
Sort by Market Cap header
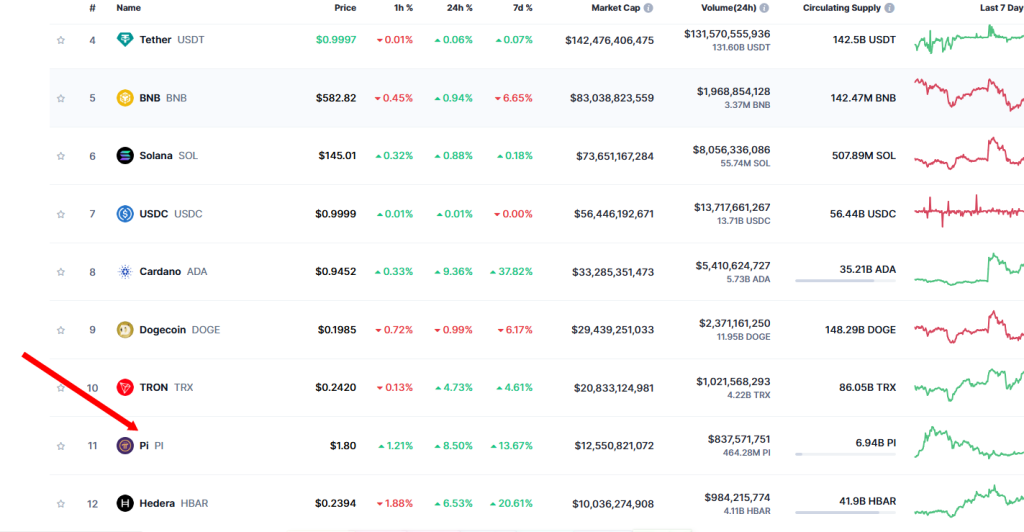coord(615,8)
